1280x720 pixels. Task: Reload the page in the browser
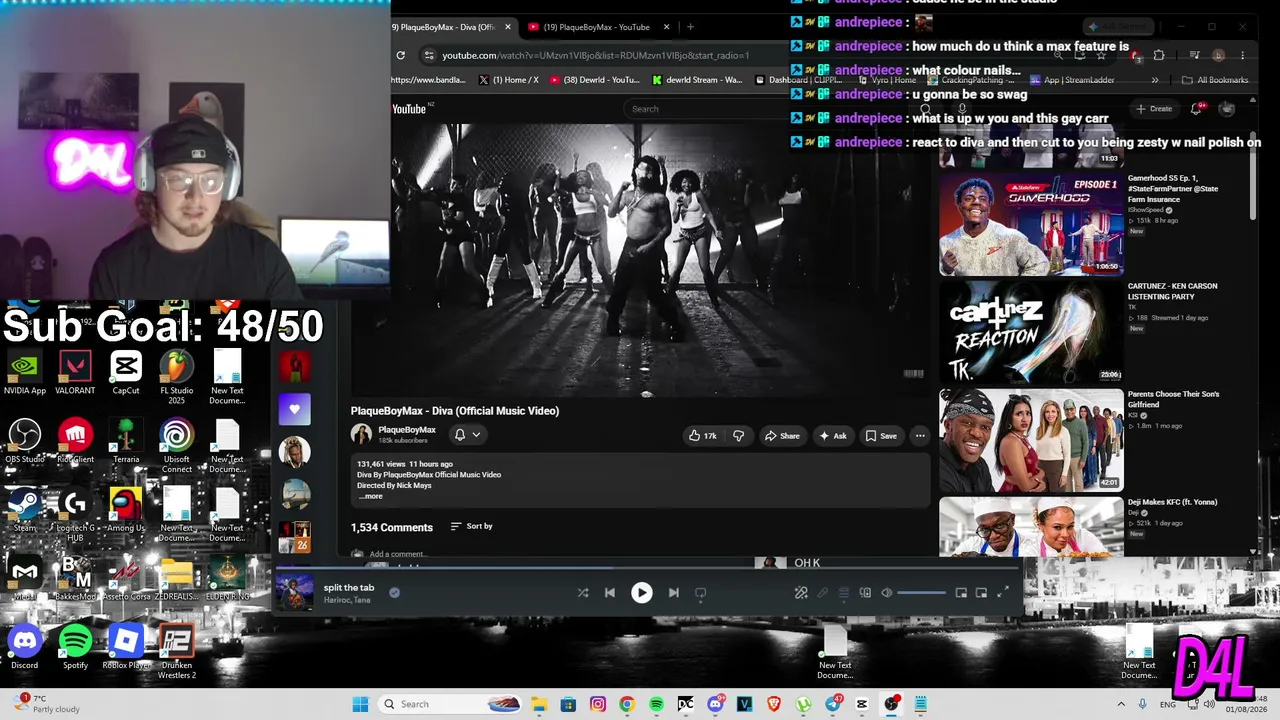click(401, 55)
